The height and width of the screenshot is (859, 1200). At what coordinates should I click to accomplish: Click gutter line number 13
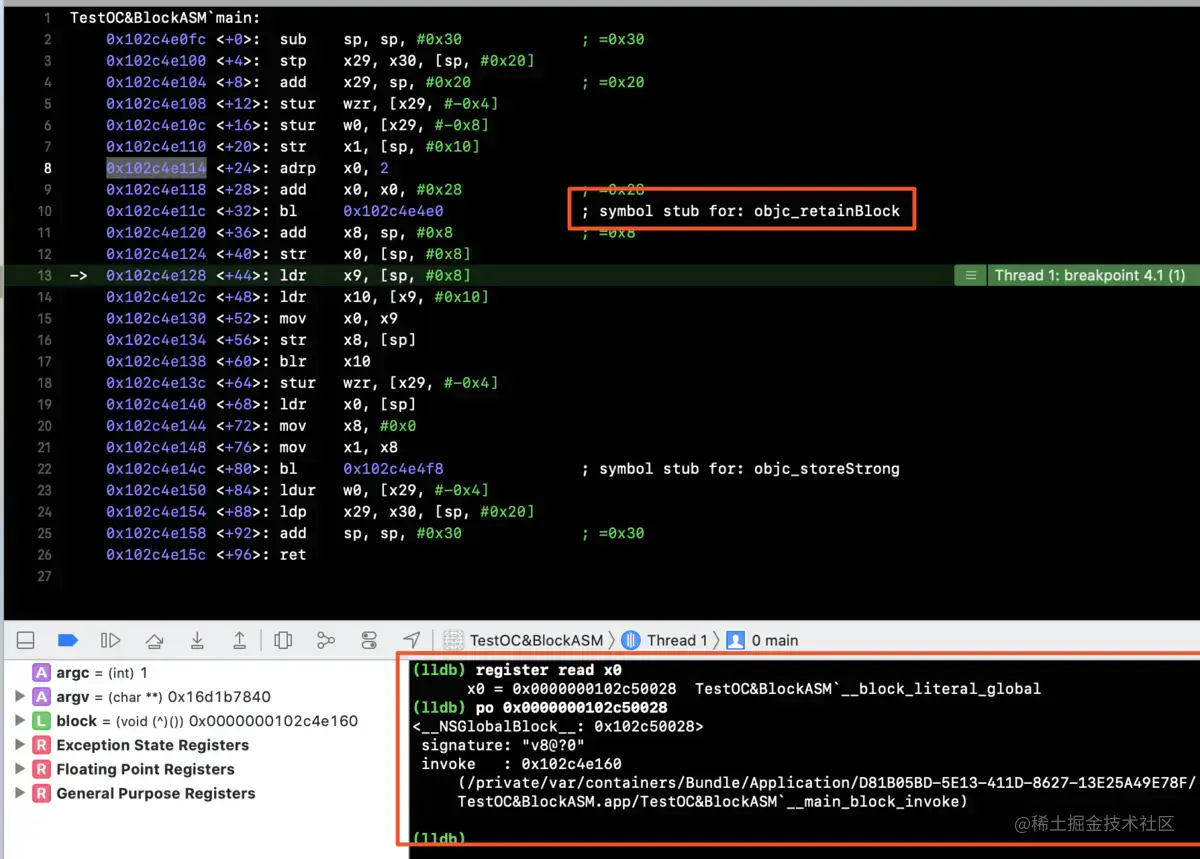coord(43,275)
